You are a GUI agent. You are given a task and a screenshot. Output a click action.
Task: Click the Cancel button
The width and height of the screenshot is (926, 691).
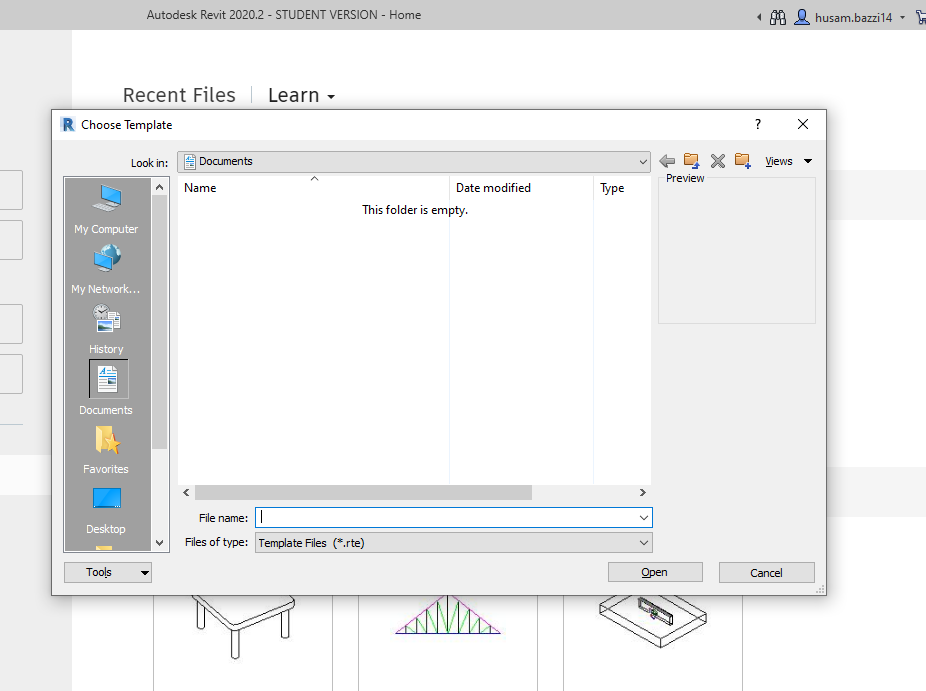pos(767,572)
